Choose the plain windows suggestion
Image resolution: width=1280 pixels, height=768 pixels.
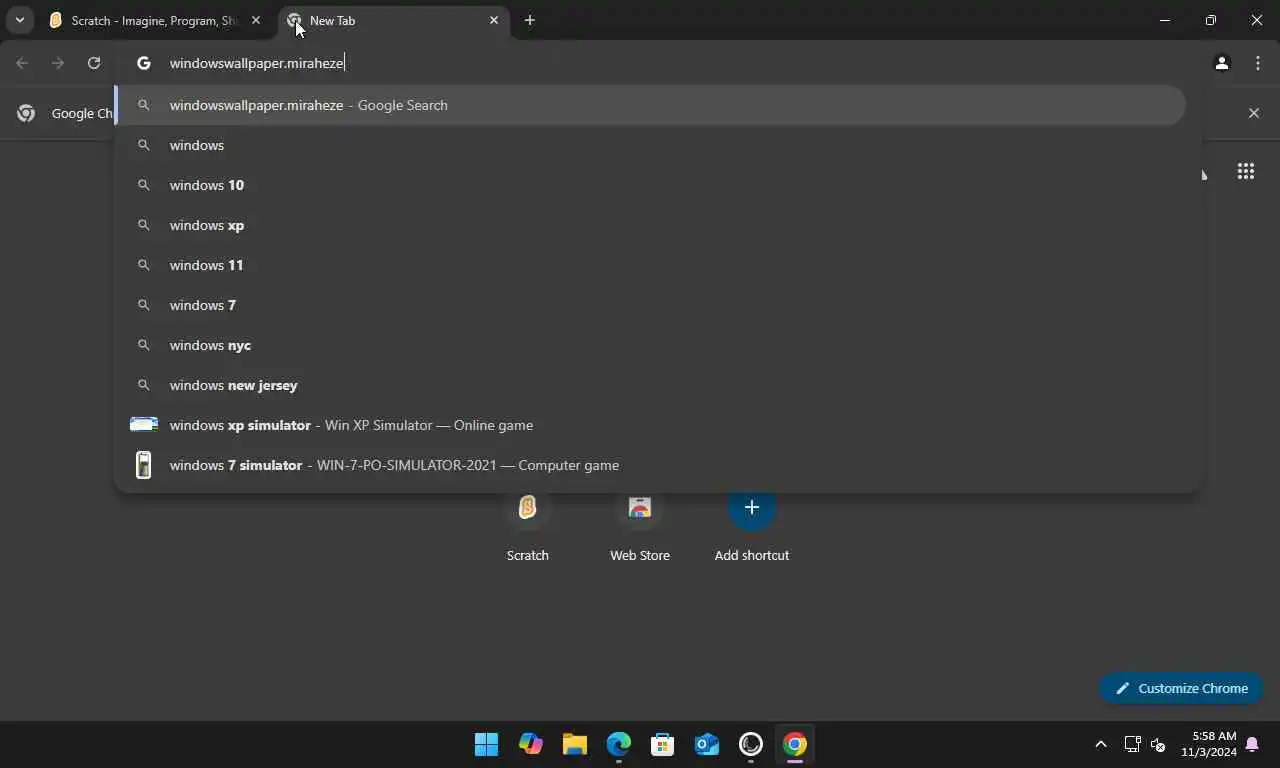point(650,145)
